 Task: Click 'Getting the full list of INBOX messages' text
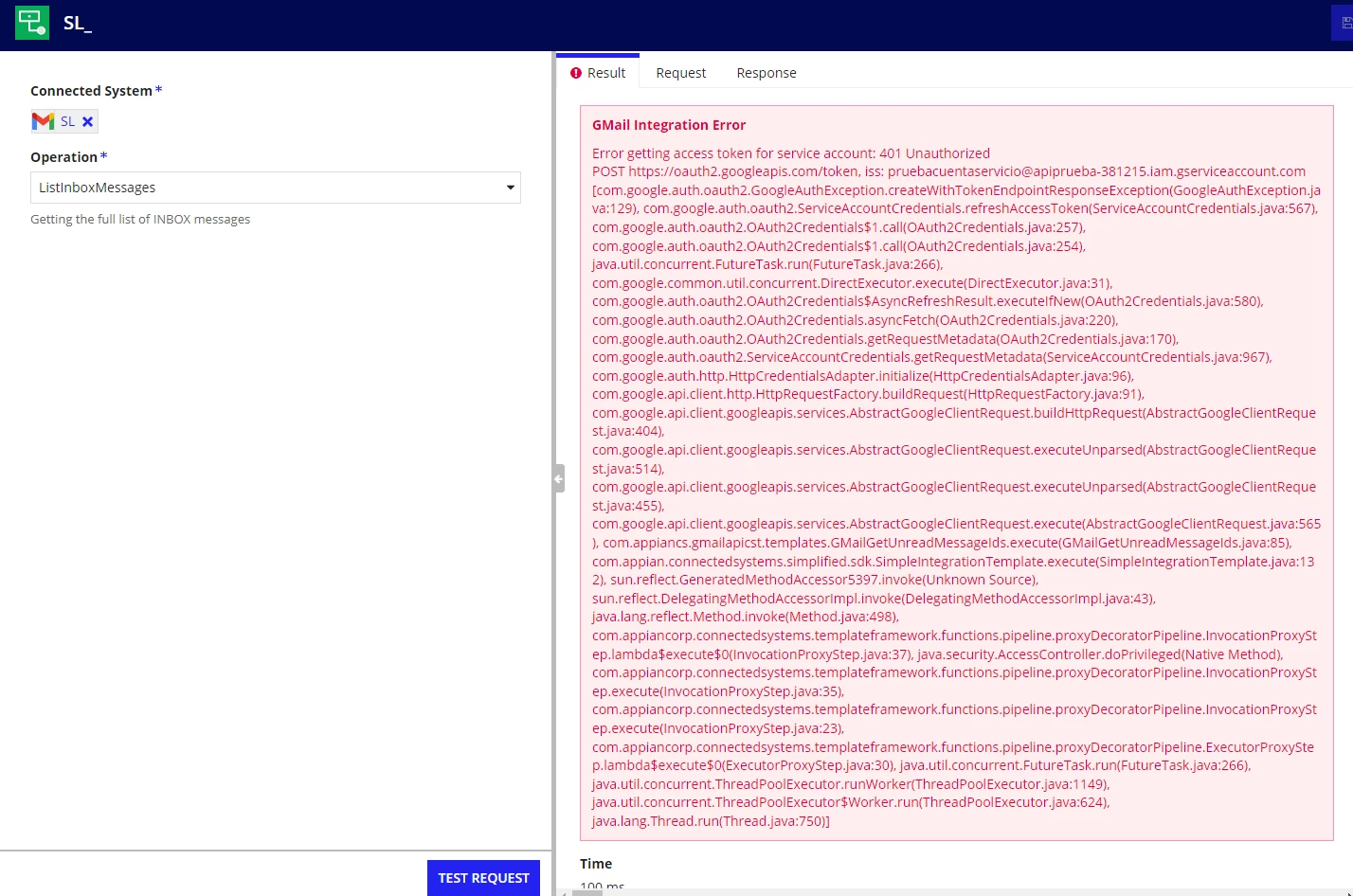tap(140, 219)
